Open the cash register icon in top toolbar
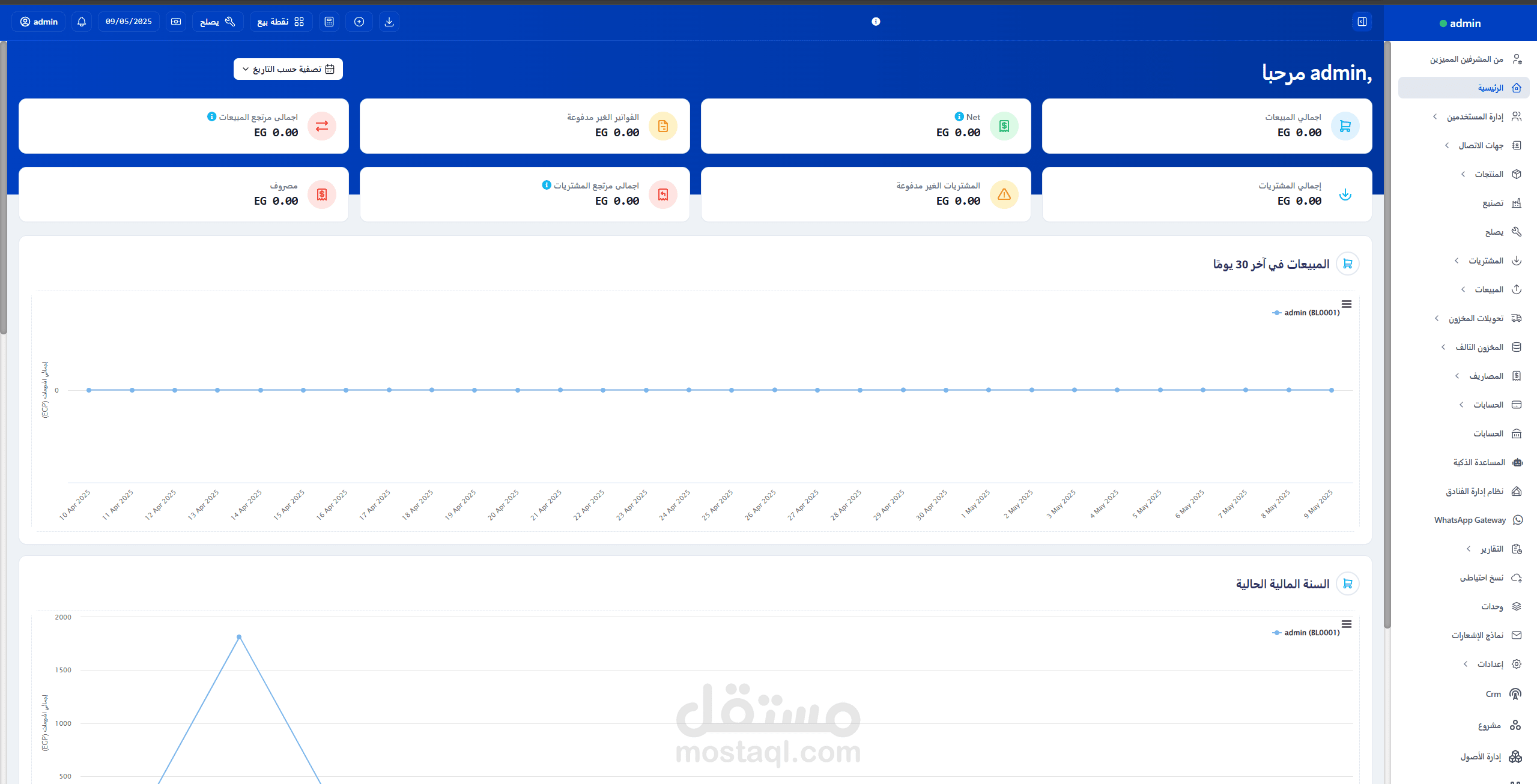The height and width of the screenshot is (784, 1537). pyautogui.click(x=175, y=22)
